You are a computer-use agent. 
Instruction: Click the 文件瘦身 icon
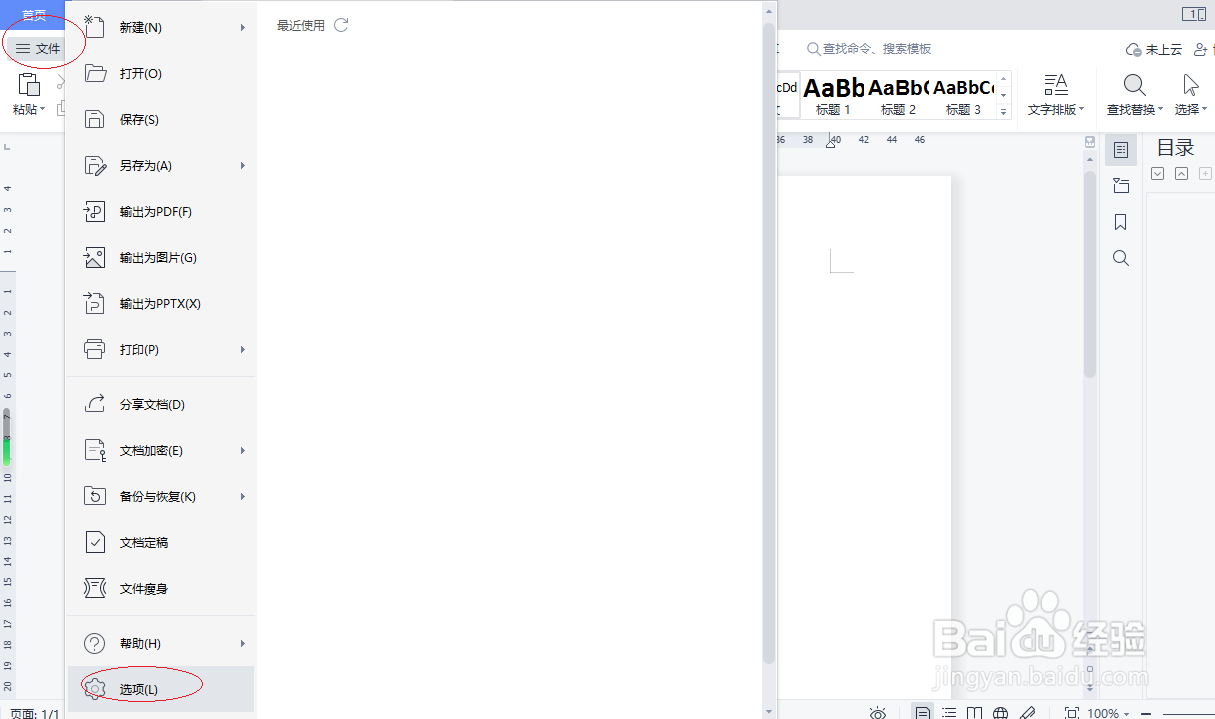pos(95,588)
